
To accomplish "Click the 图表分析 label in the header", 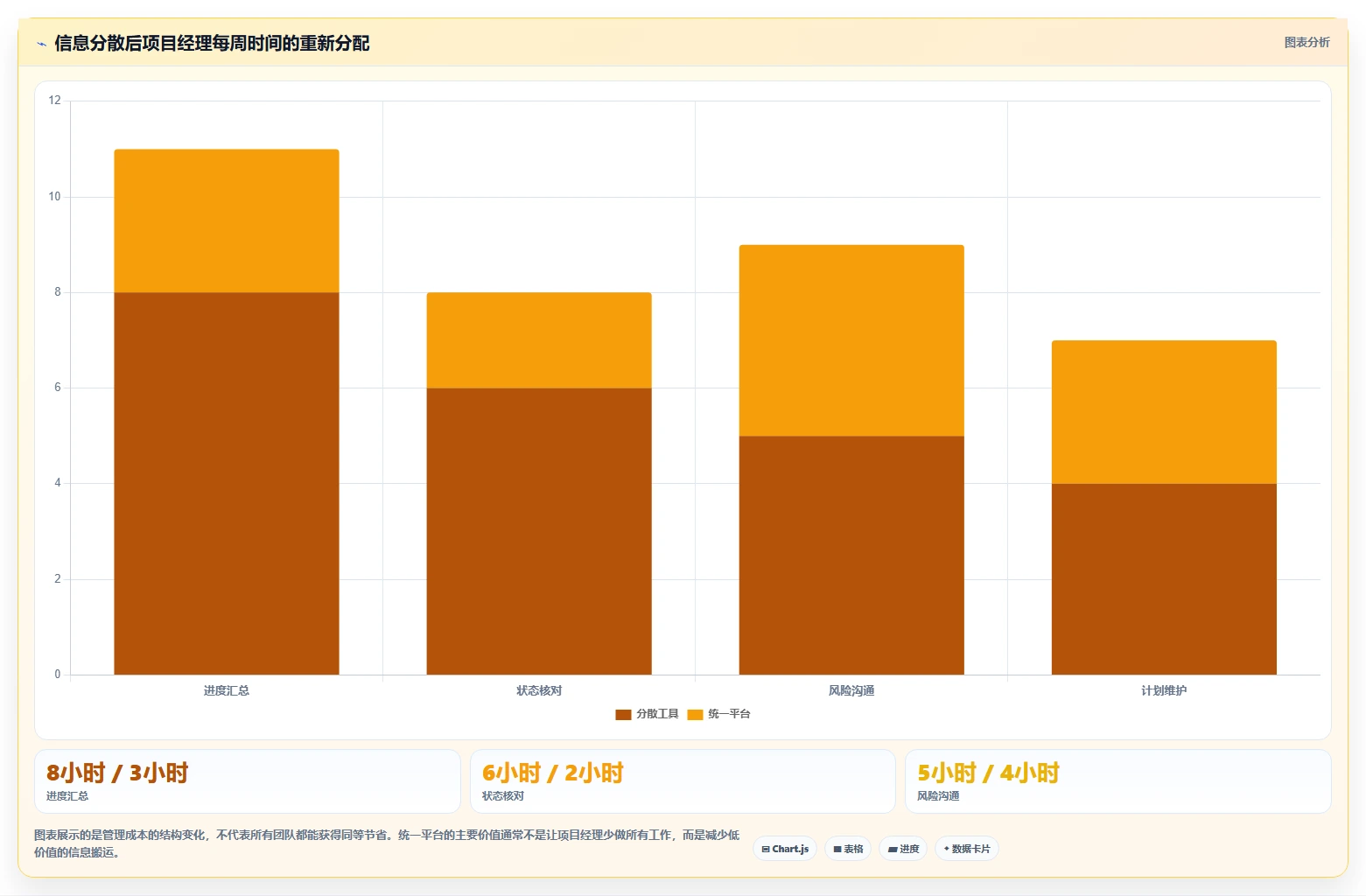I will [1306, 42].
